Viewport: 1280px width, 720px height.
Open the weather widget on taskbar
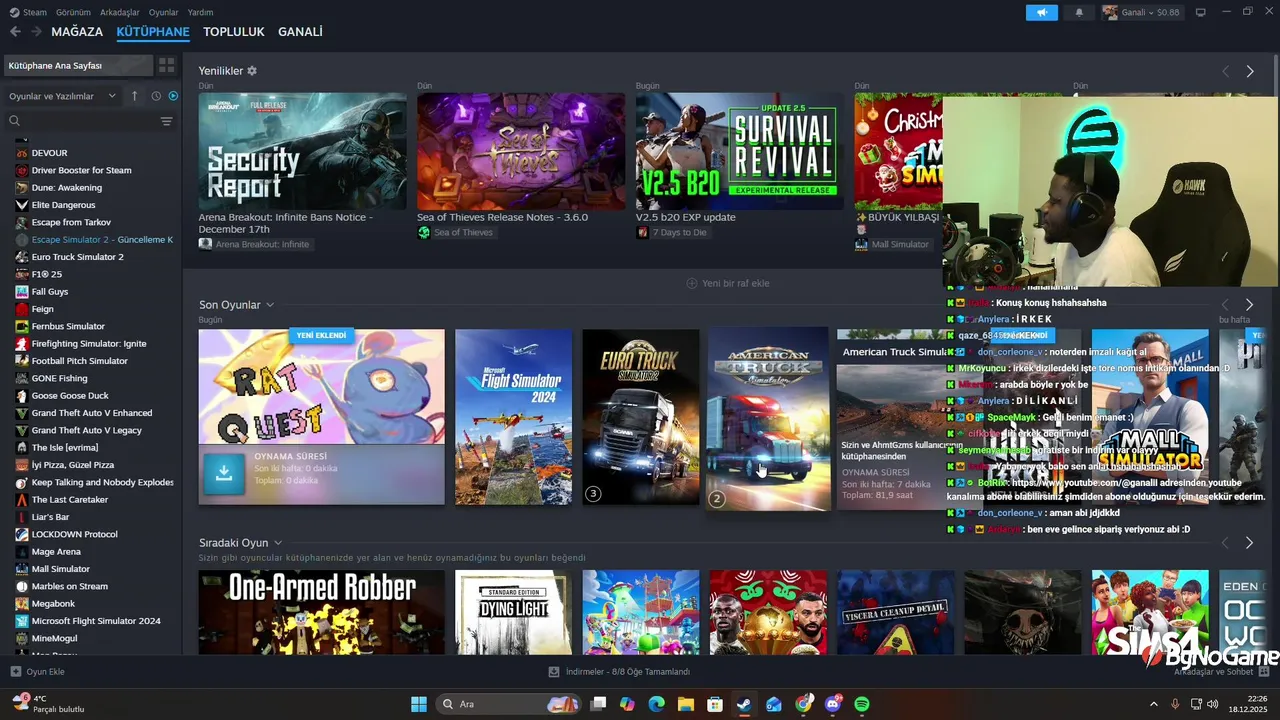48,704
